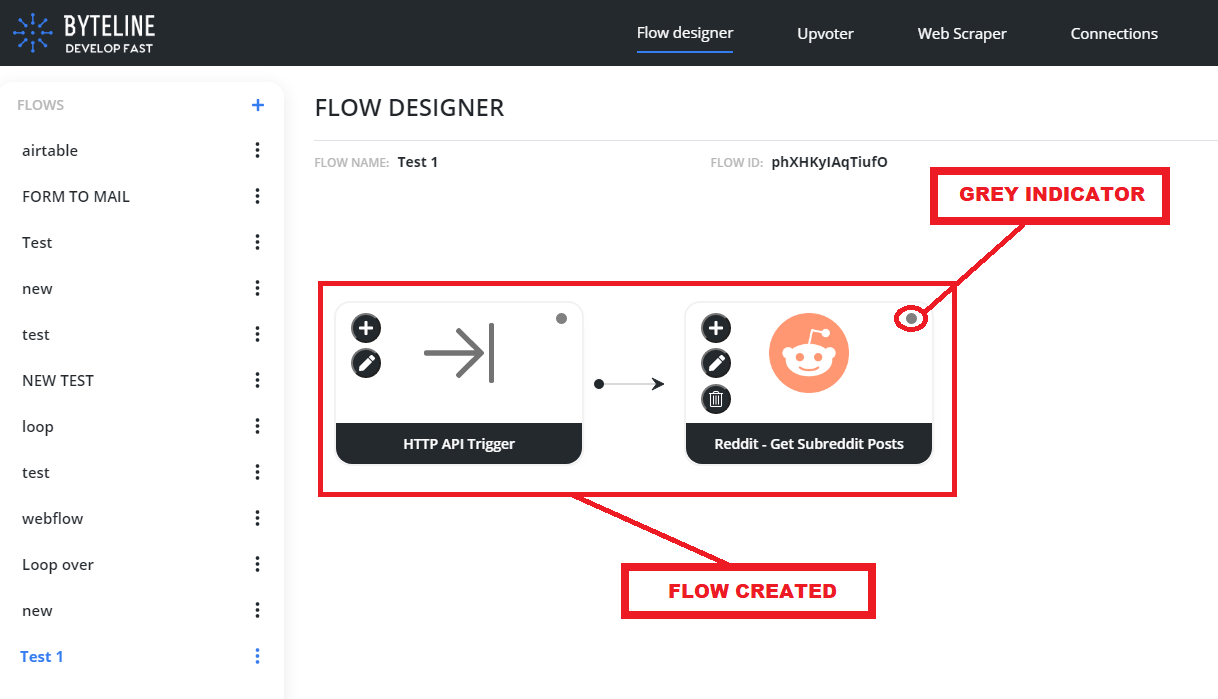Click the Byteline logo icon
The image size is (1218, 699).
pyautogui.click(x=32, y=33)
